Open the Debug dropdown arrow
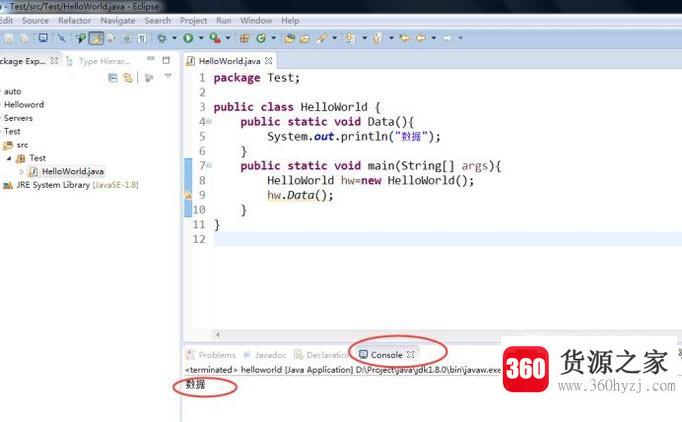The width and height of the screenshot is (682, 422). point(174,38)
